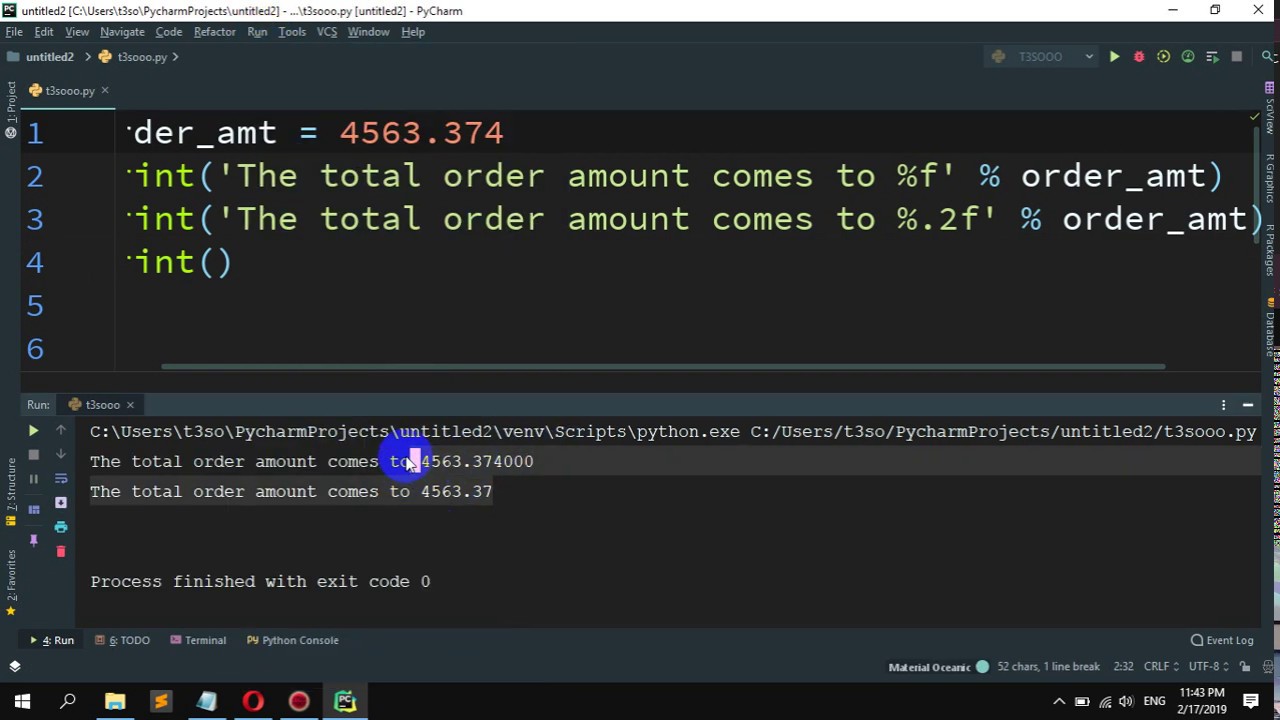
Task: Toggle scroll to end of output
Action: coord(61,503)
